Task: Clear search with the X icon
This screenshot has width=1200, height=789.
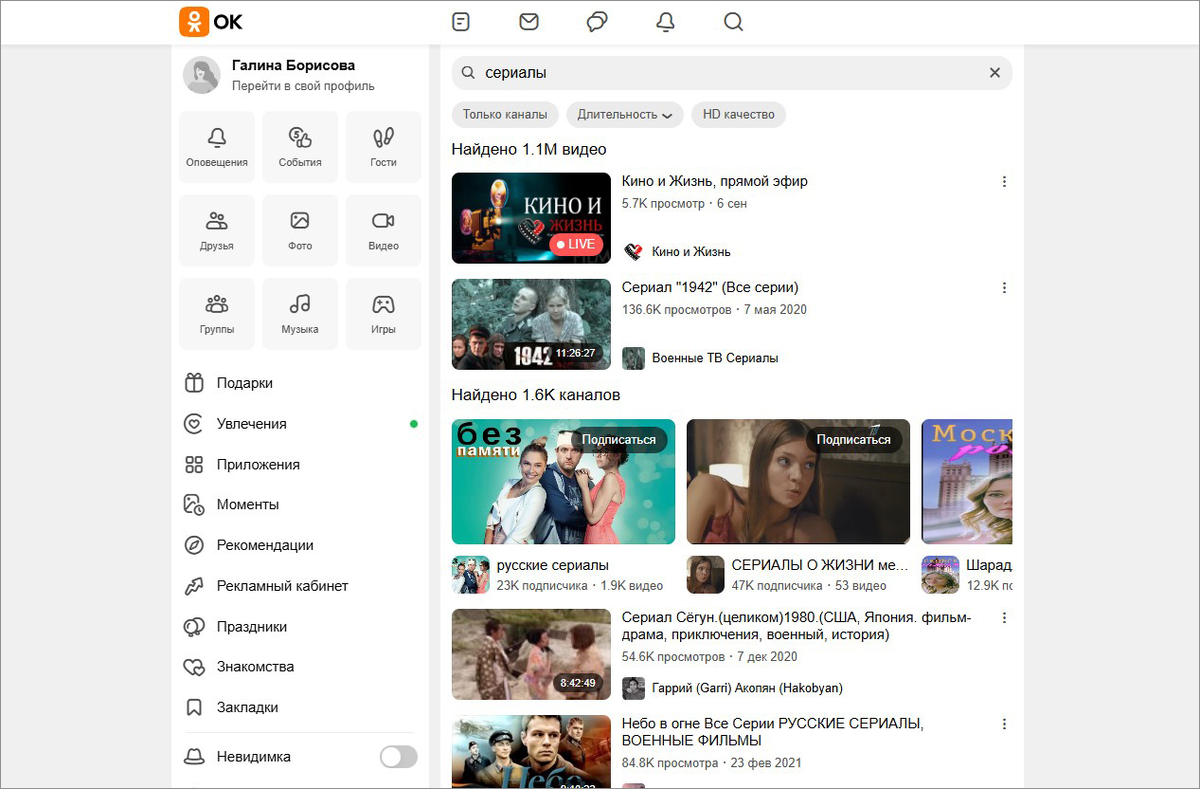Action: pos(995,73)
